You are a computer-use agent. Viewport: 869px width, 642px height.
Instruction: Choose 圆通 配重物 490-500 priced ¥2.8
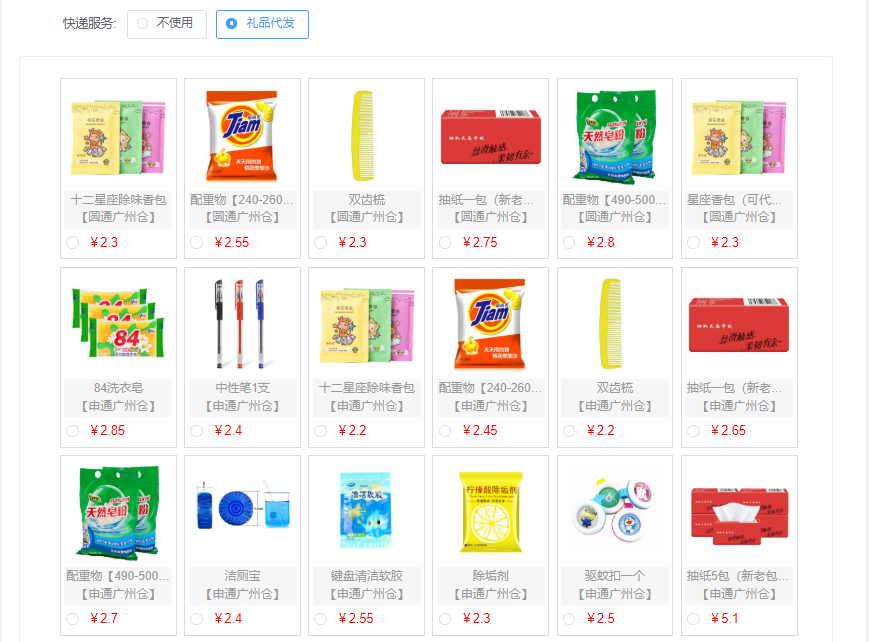pyautogui.click(x=569, y=243)
